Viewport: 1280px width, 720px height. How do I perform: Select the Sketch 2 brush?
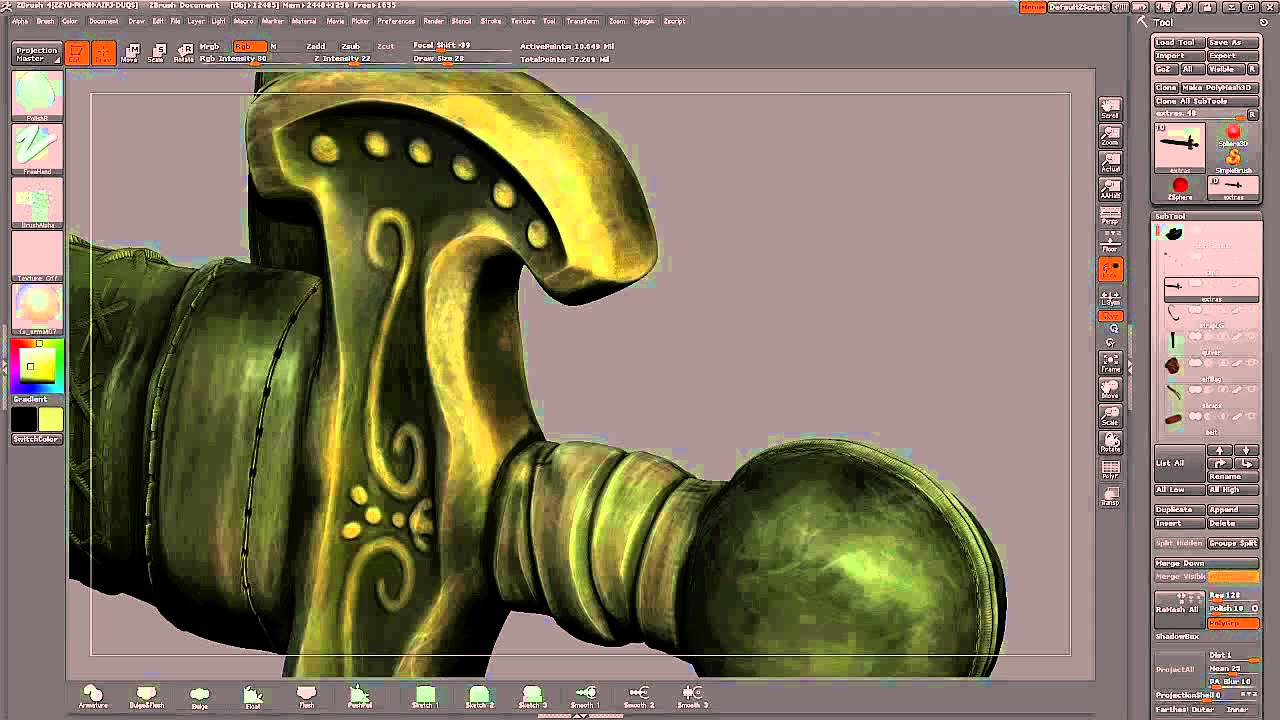point(479,697)
